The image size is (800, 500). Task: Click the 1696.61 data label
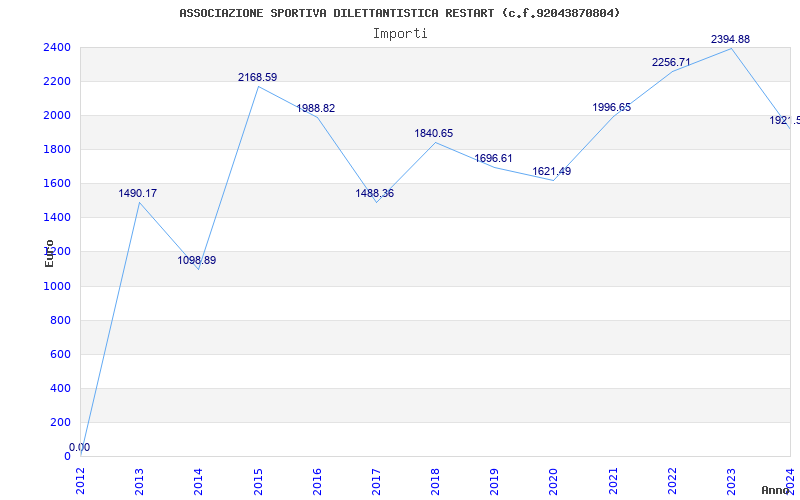click(493, 158)
